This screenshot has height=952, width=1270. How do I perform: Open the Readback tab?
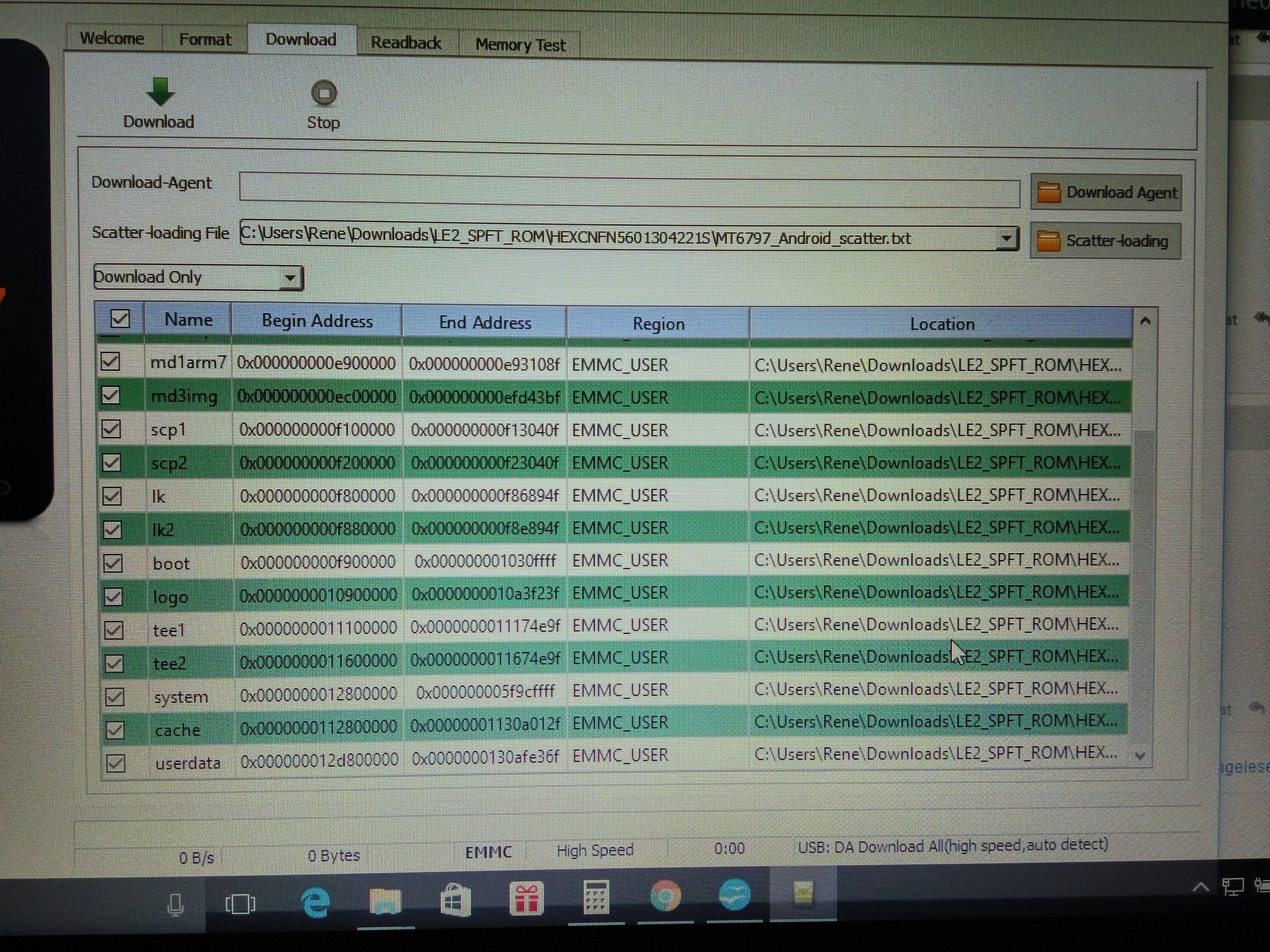click(x=406, y=43)
